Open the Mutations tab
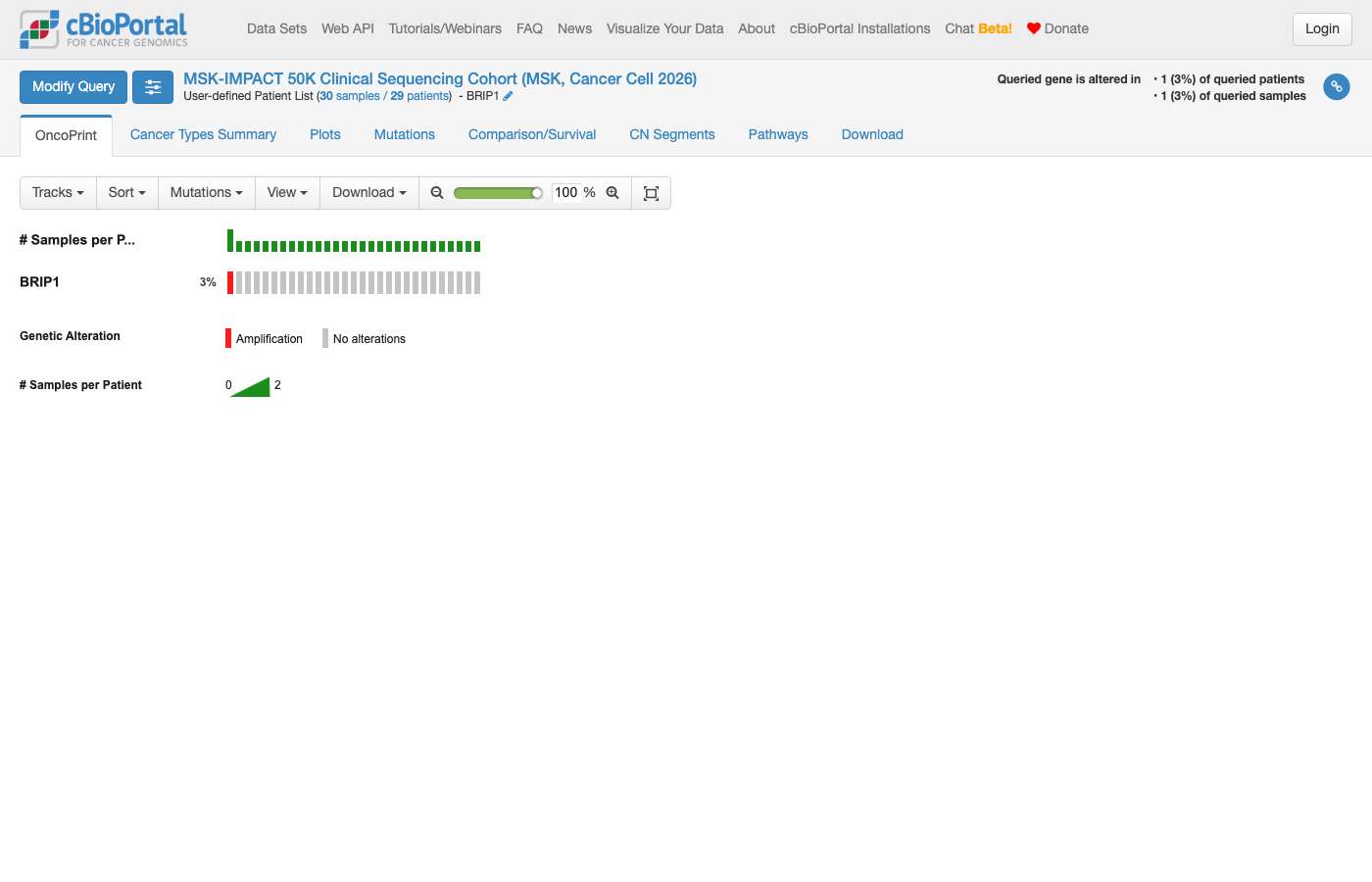 pyautogui.click(x=405, y=135)
